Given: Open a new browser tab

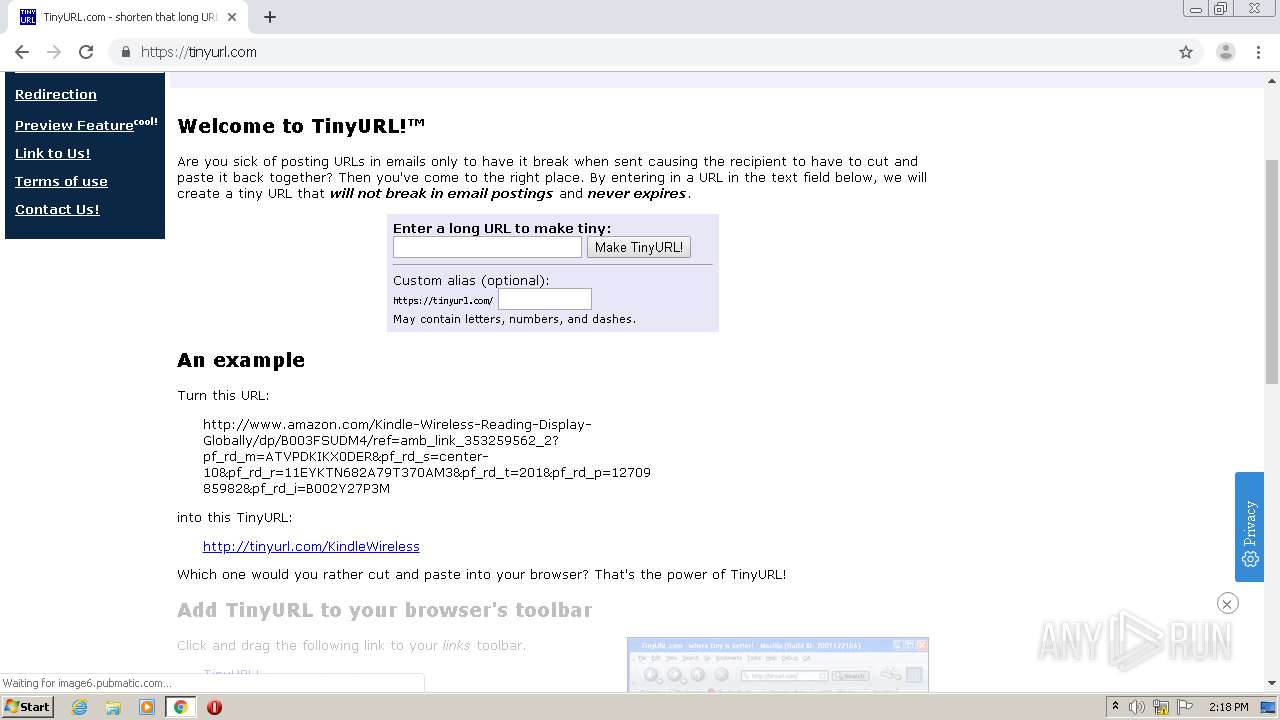Looking at the screenshot, I should pyautogui.click(x=270, y=17).
